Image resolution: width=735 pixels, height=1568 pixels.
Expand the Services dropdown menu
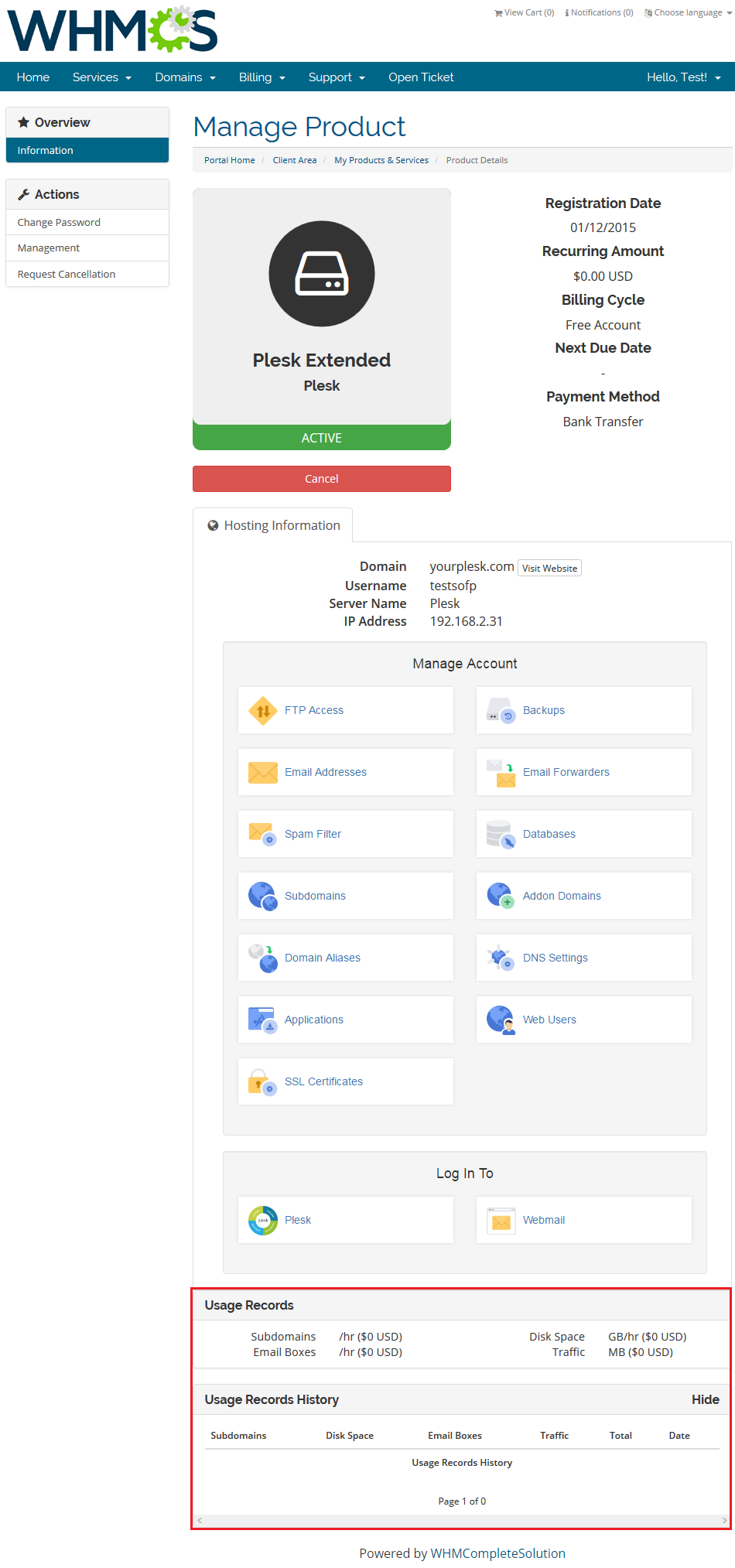click(x=102, y=77)
